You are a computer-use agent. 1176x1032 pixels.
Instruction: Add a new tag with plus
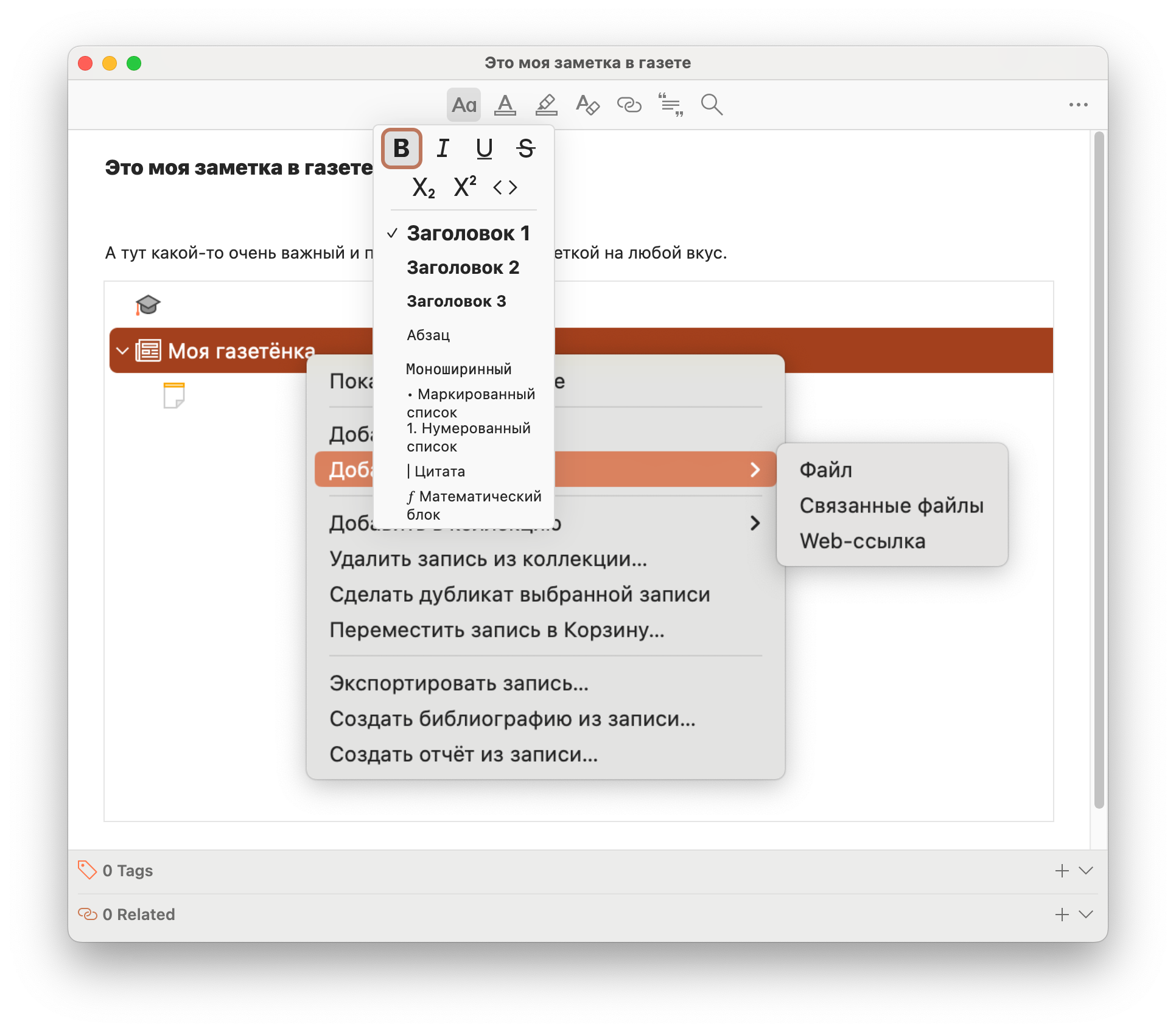(1062, 871)
